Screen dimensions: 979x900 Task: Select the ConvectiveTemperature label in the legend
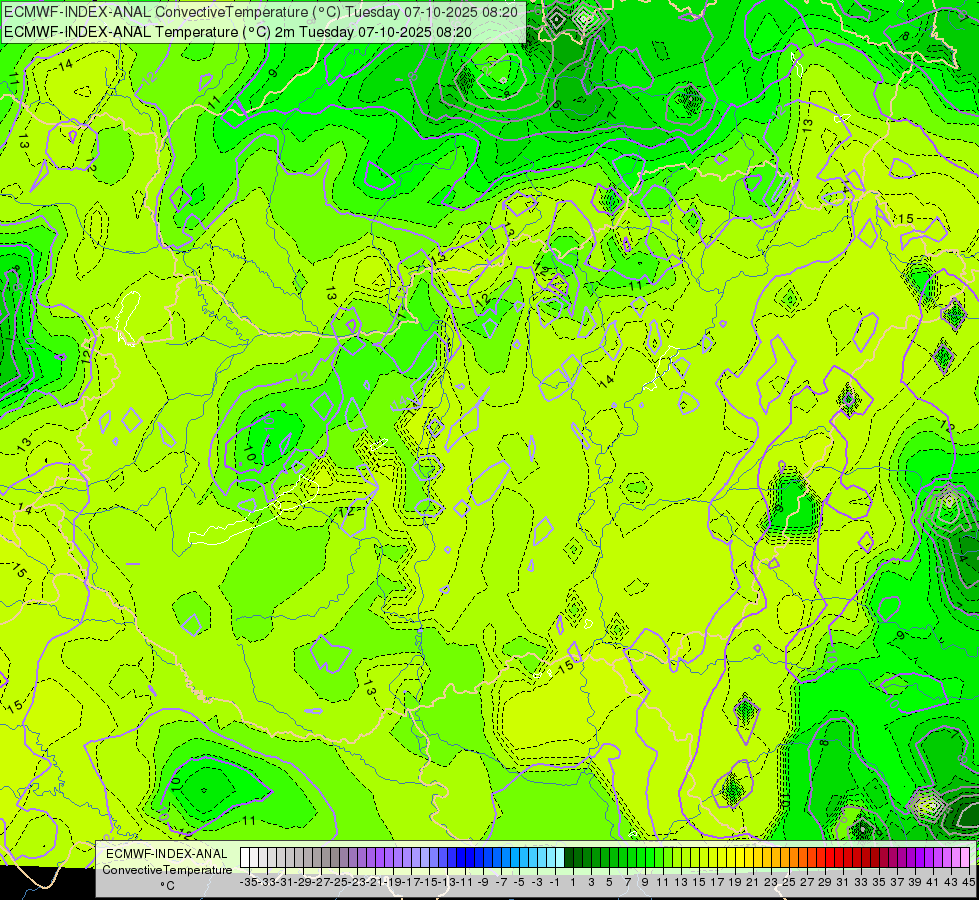(x=167, y=870)
